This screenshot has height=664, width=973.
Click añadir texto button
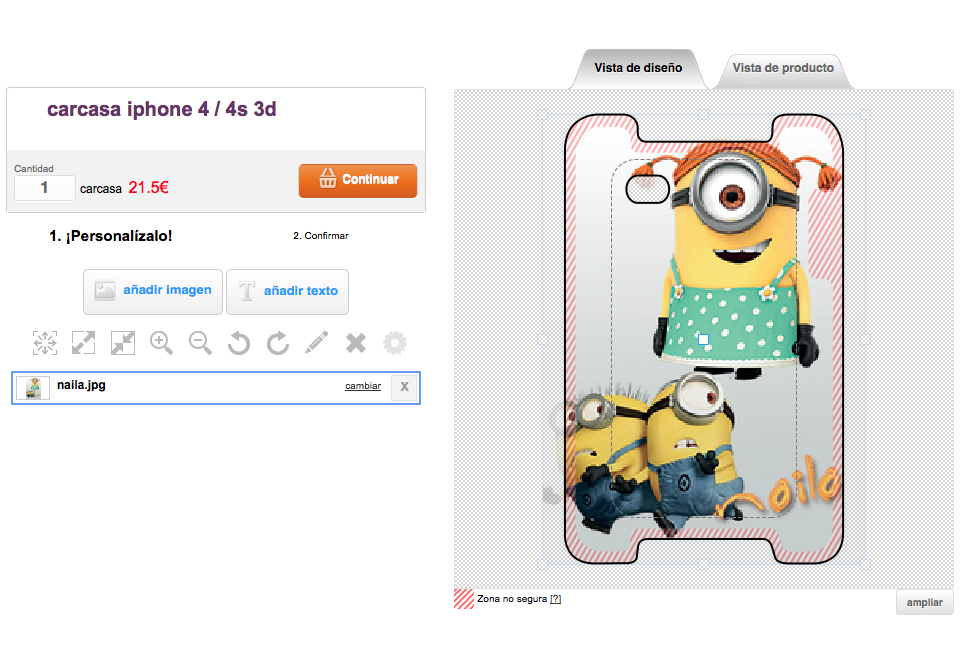pyautogui.click(x=287, y=292)
